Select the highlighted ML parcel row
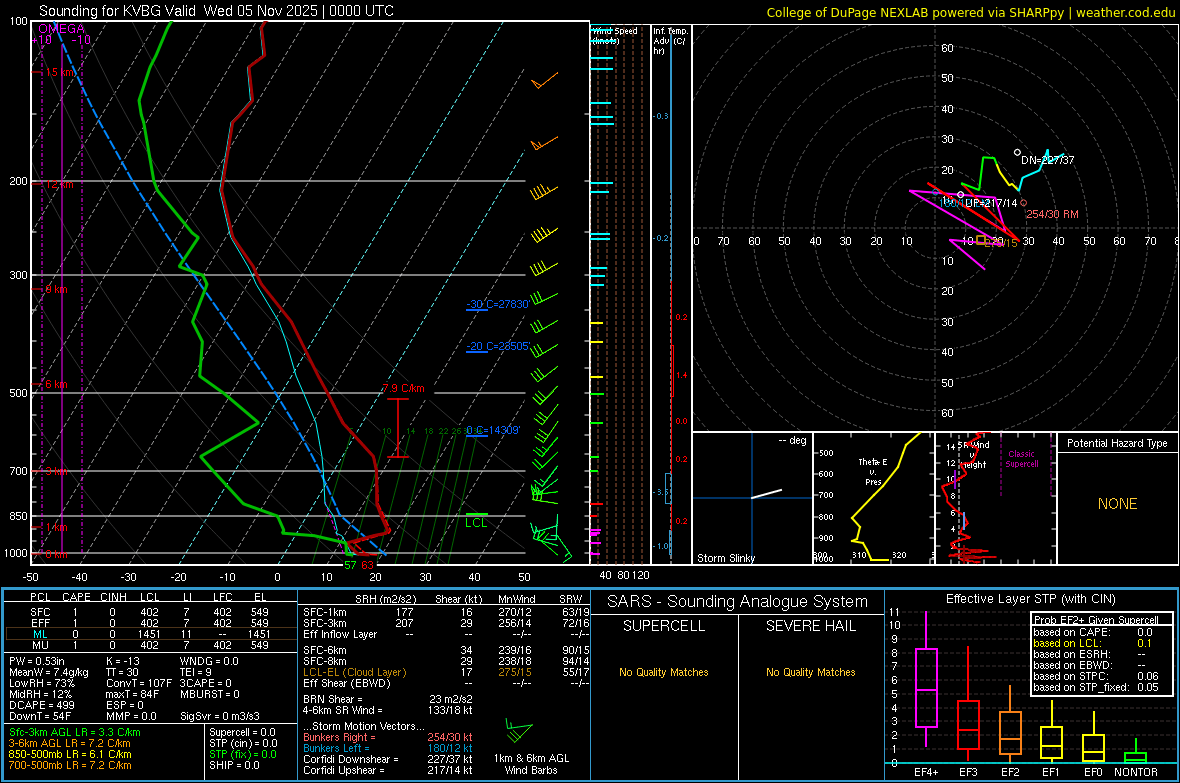This screenshot has height=783, width=1180. 150,634
